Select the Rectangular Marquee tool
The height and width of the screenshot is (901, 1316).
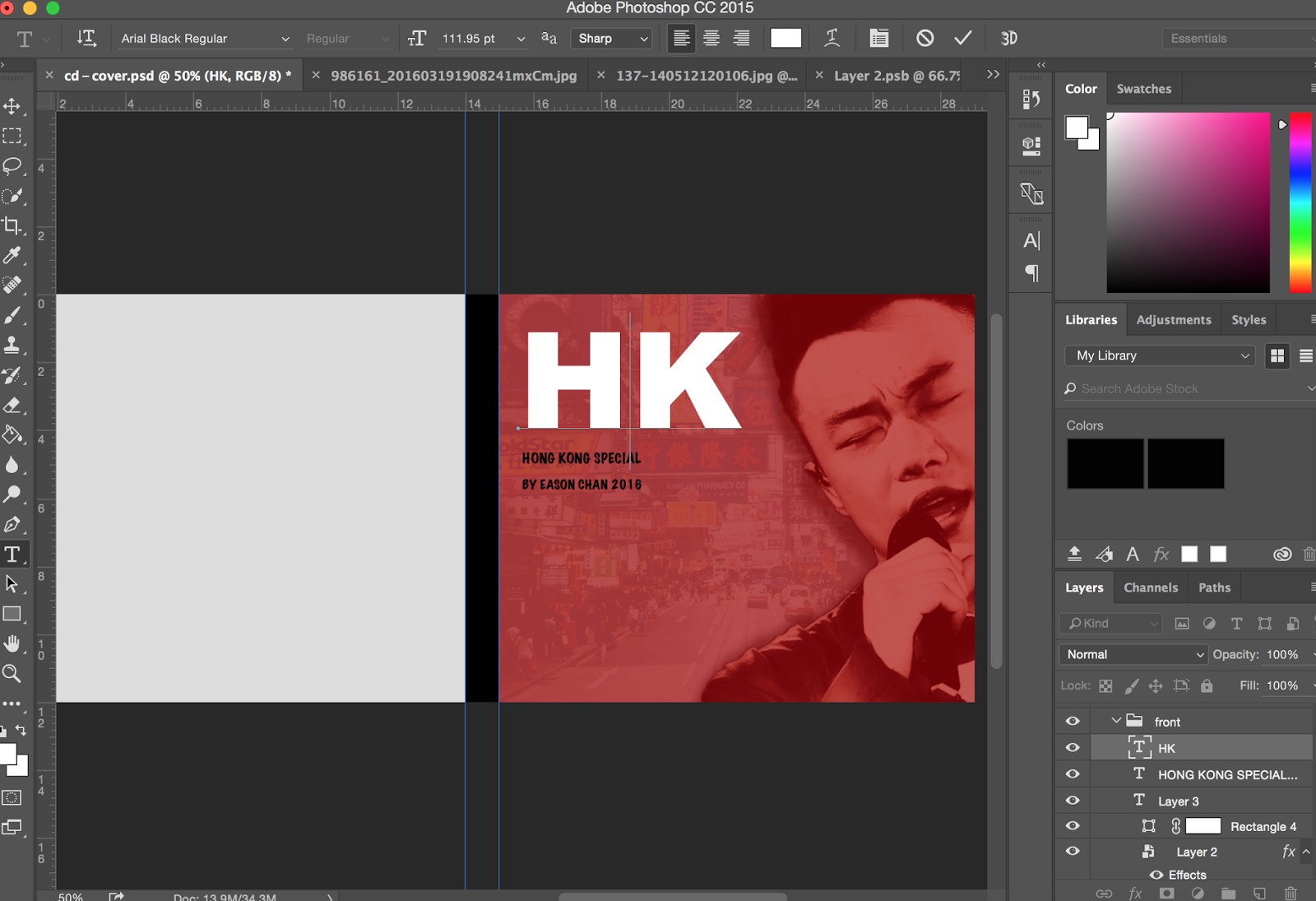point(12,136)
